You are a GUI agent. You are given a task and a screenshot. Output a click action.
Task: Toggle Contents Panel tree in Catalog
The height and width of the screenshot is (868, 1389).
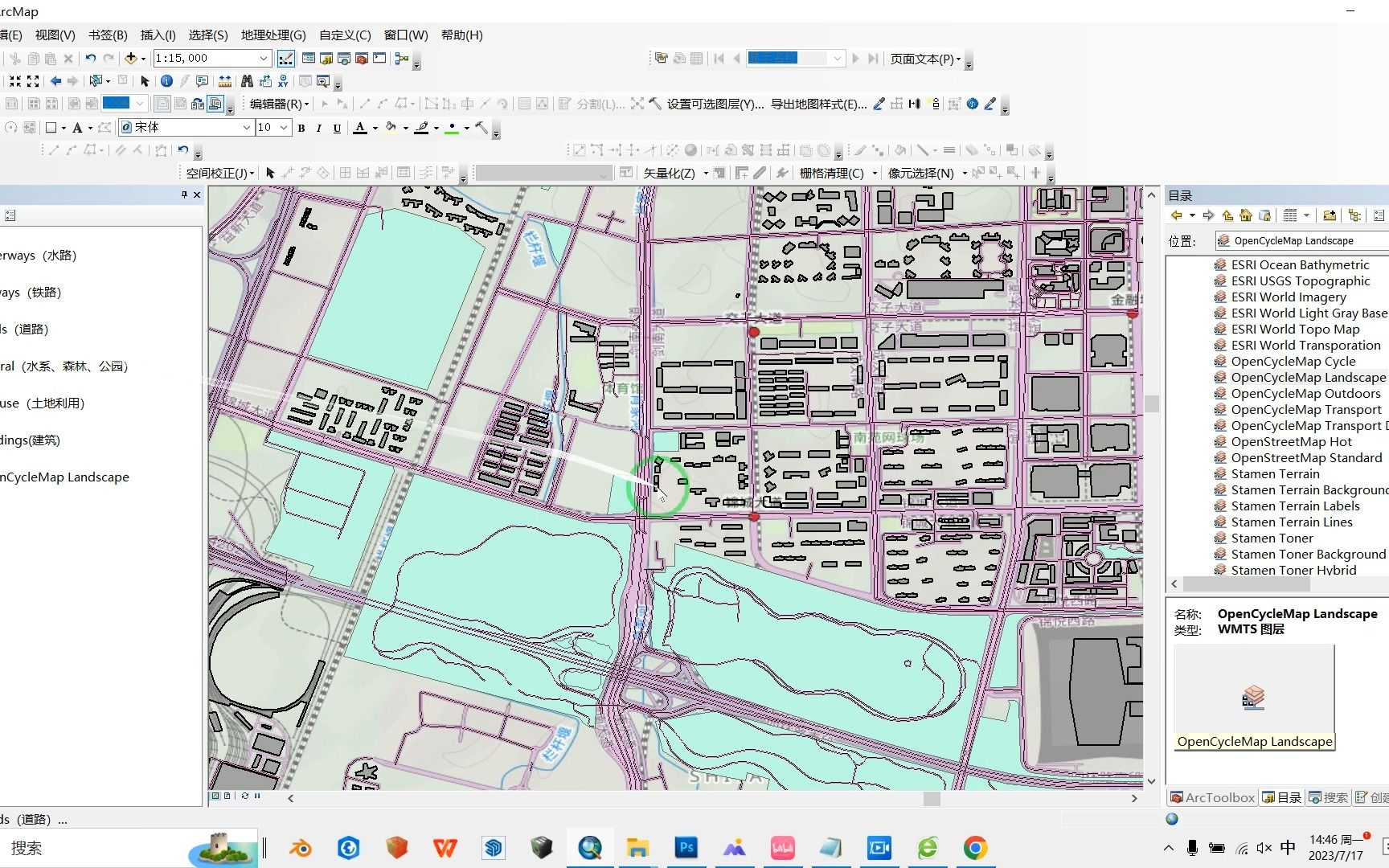coord(1355,215)
